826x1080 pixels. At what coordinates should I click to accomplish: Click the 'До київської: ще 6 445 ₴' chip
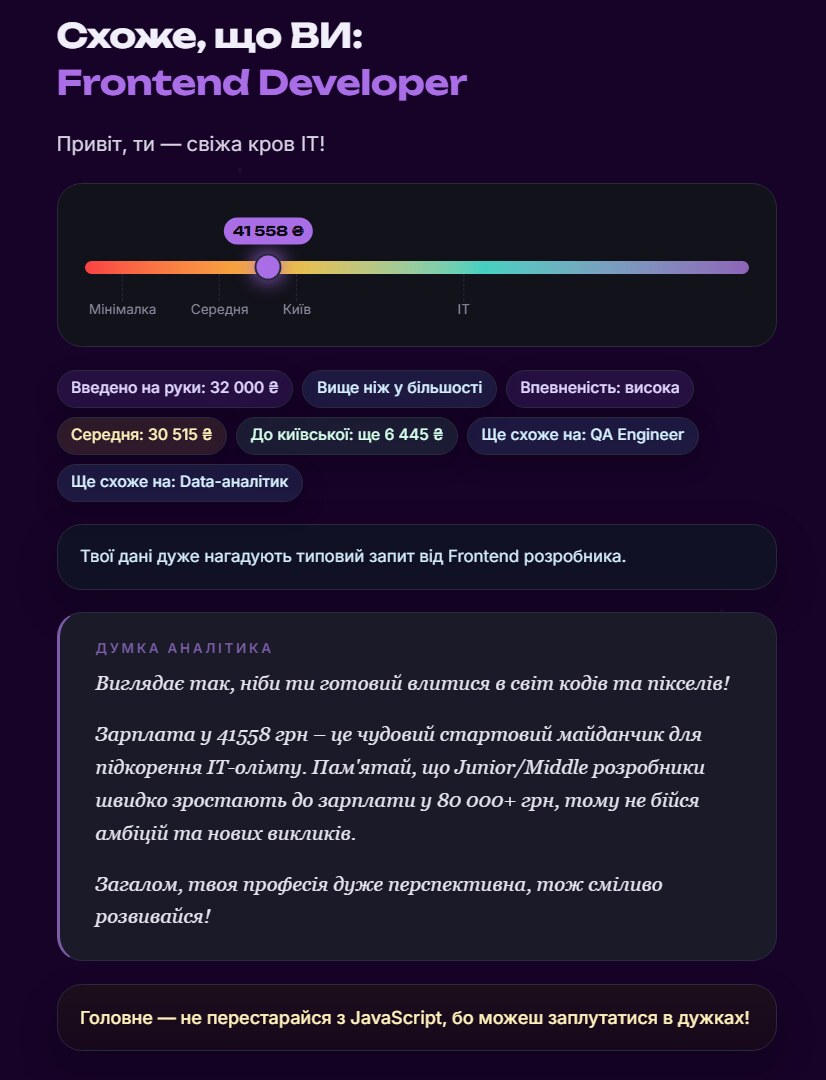coord(347,435)
